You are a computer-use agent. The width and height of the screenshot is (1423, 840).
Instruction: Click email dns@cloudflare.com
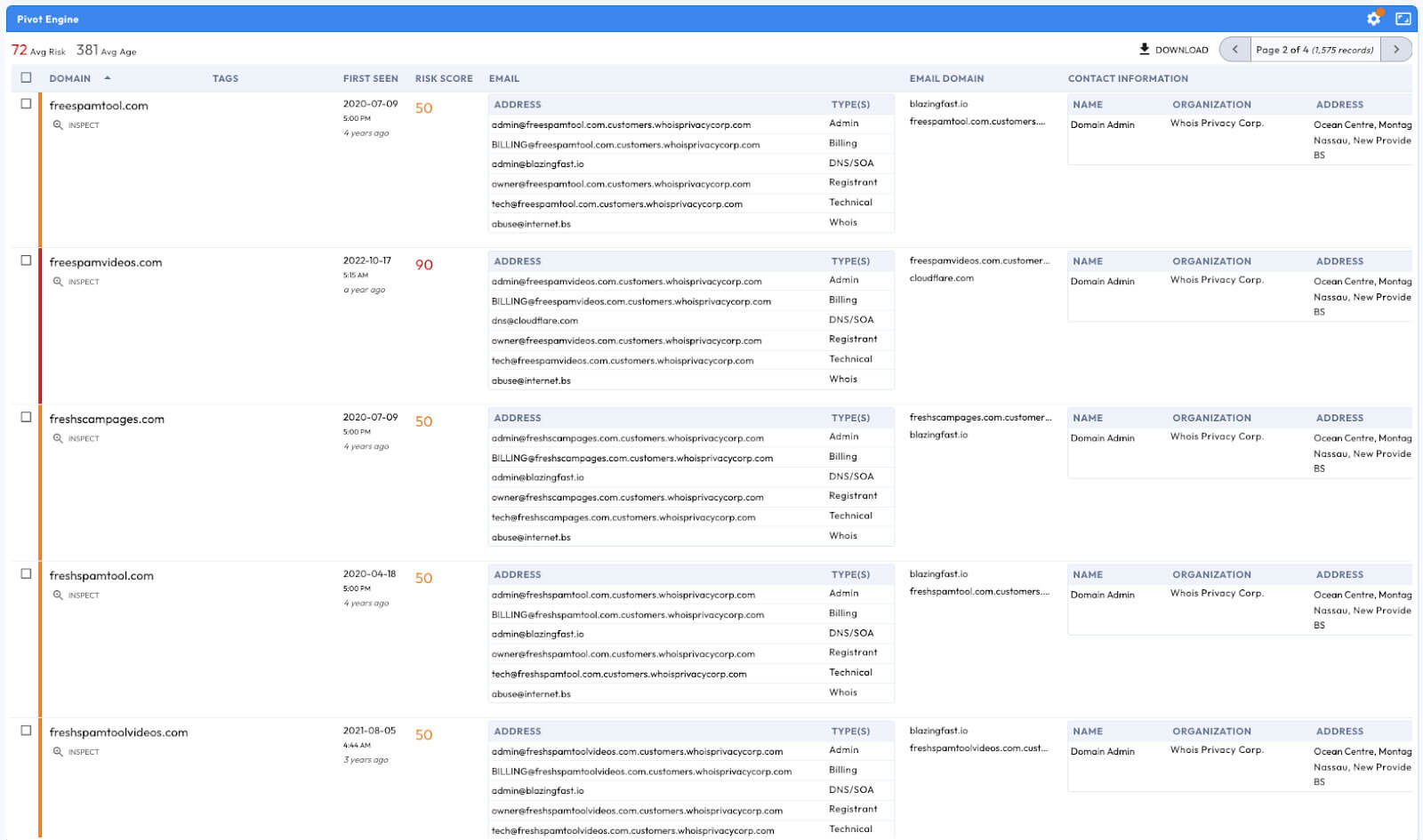[535, 321]
